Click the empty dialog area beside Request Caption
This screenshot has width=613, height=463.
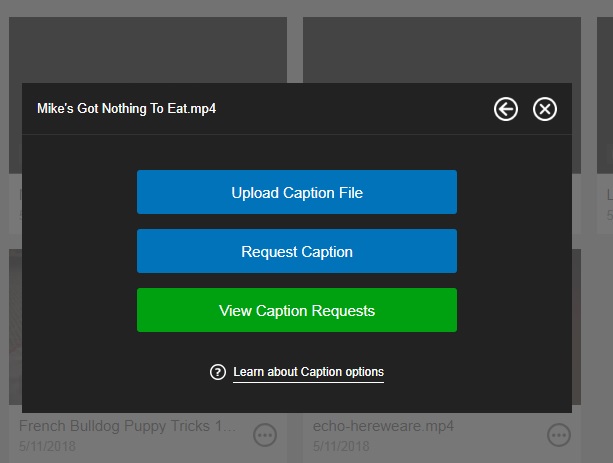(x=80, y=251)
